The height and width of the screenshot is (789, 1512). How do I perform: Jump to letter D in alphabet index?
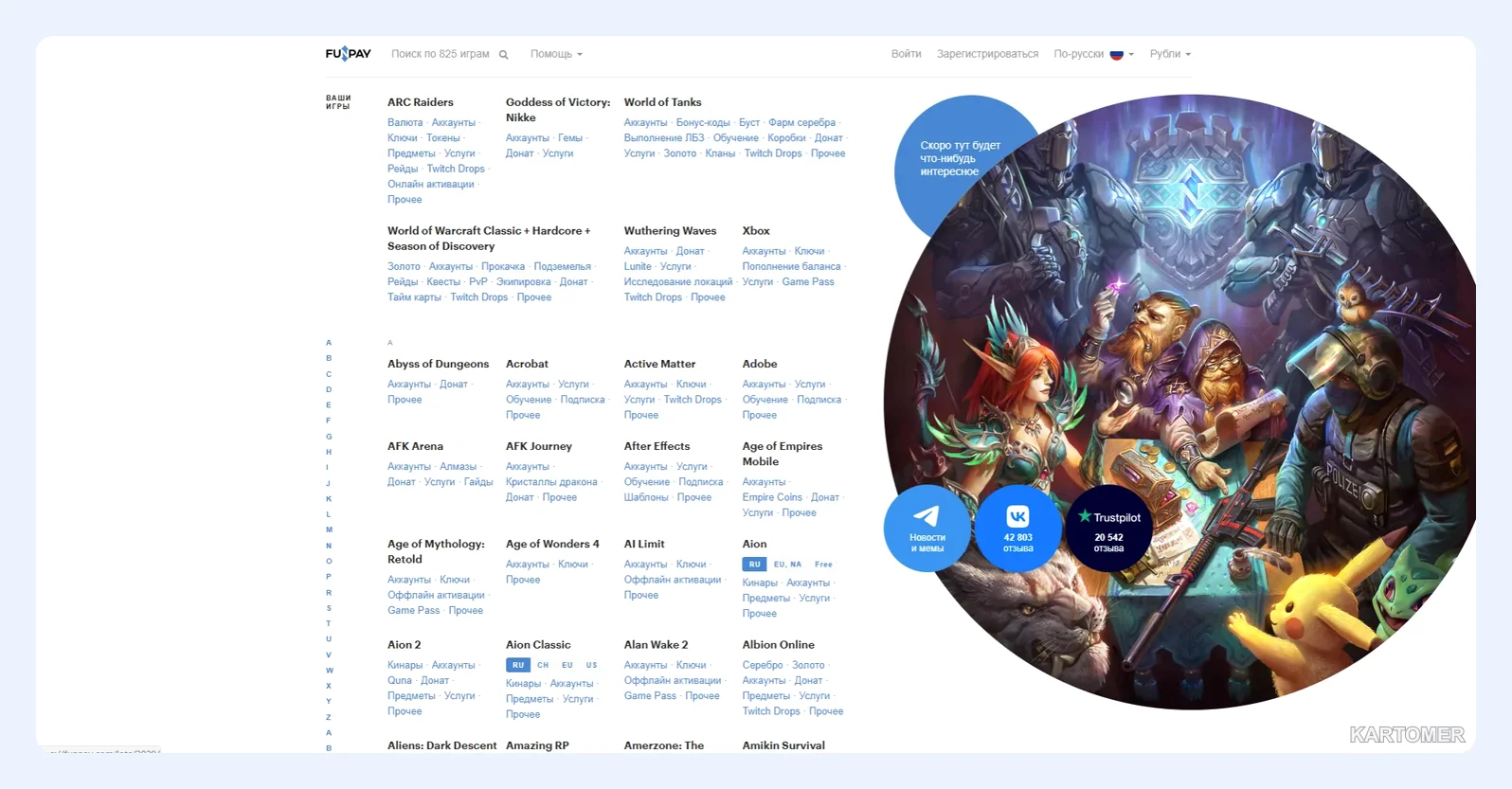329,389
